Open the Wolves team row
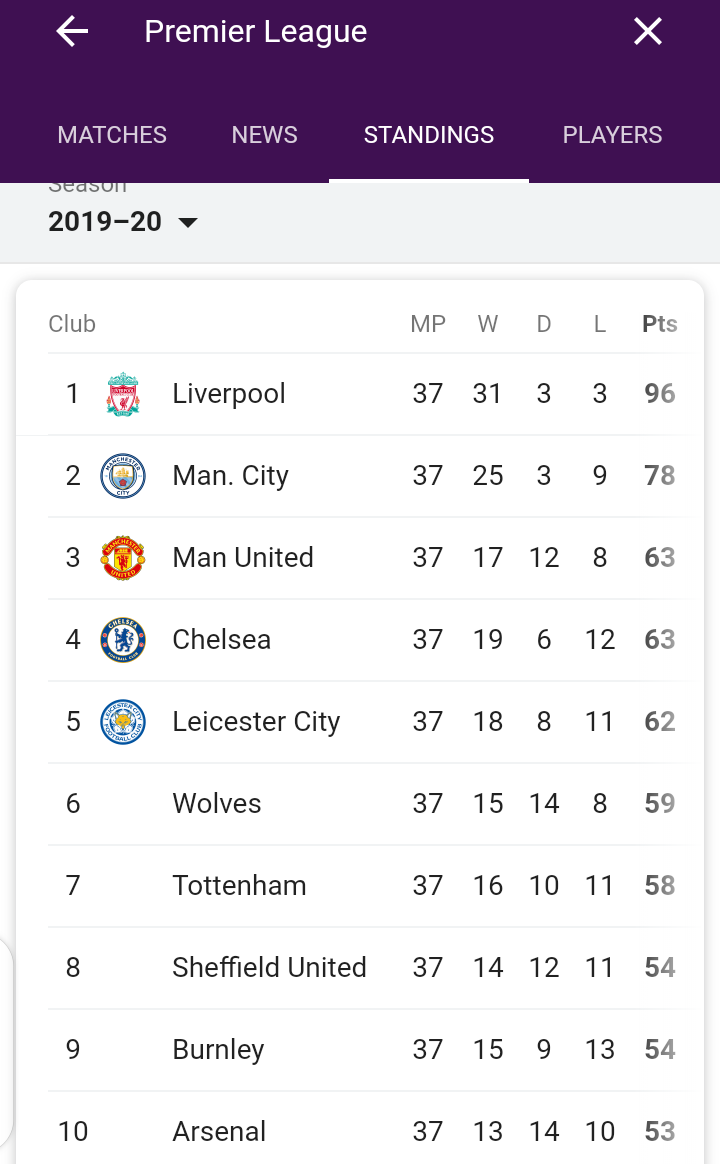The width and height of the screenshot is (720, 1164). pyautogui.click(x=217, y=804)
